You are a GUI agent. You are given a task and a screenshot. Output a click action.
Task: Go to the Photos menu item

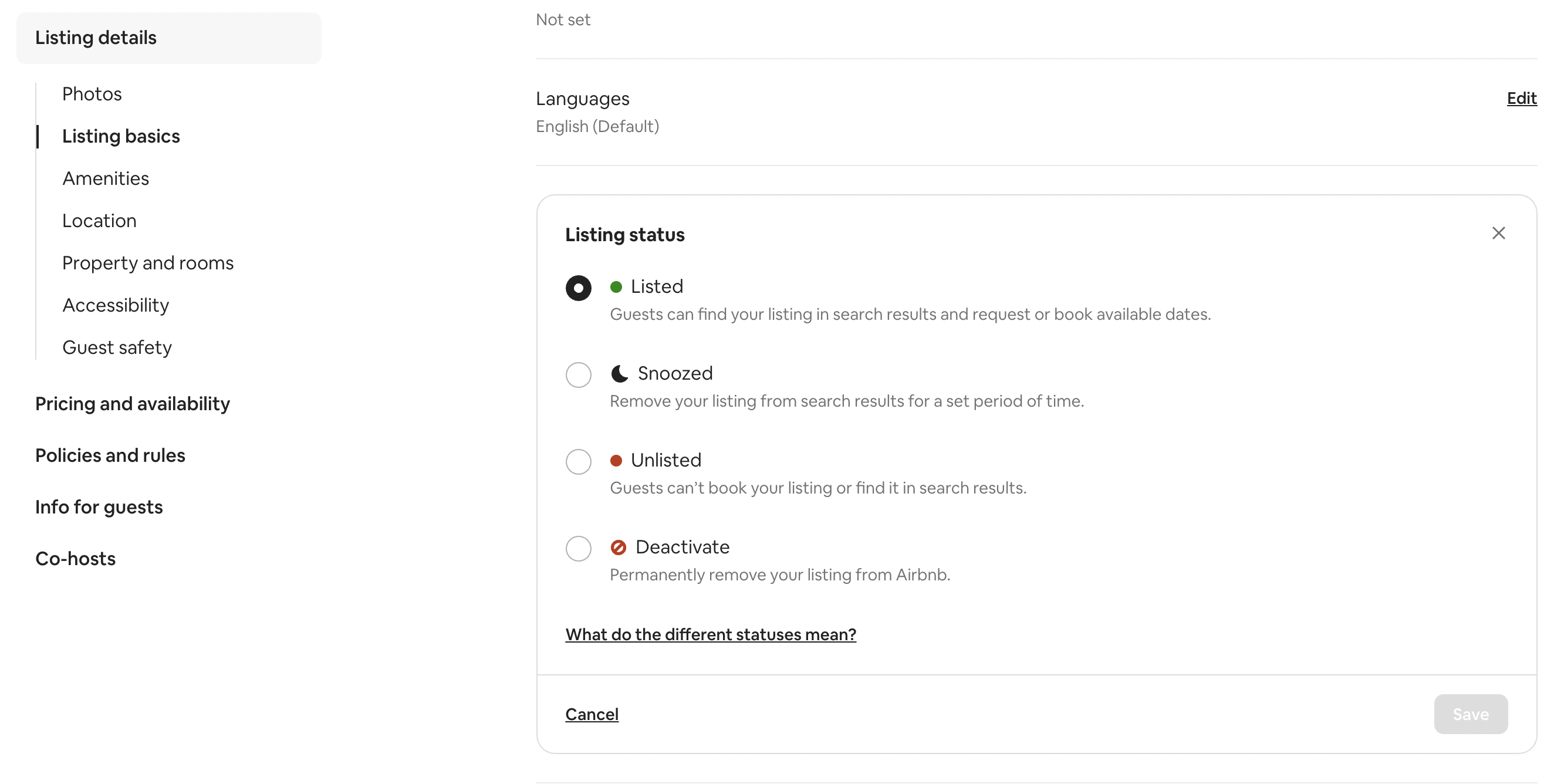click(92, 94)
